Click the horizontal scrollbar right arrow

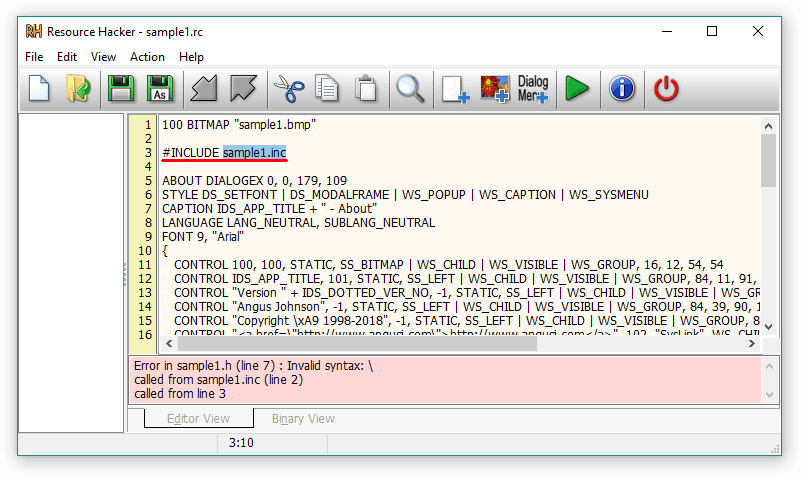click(x=749, y=345)
